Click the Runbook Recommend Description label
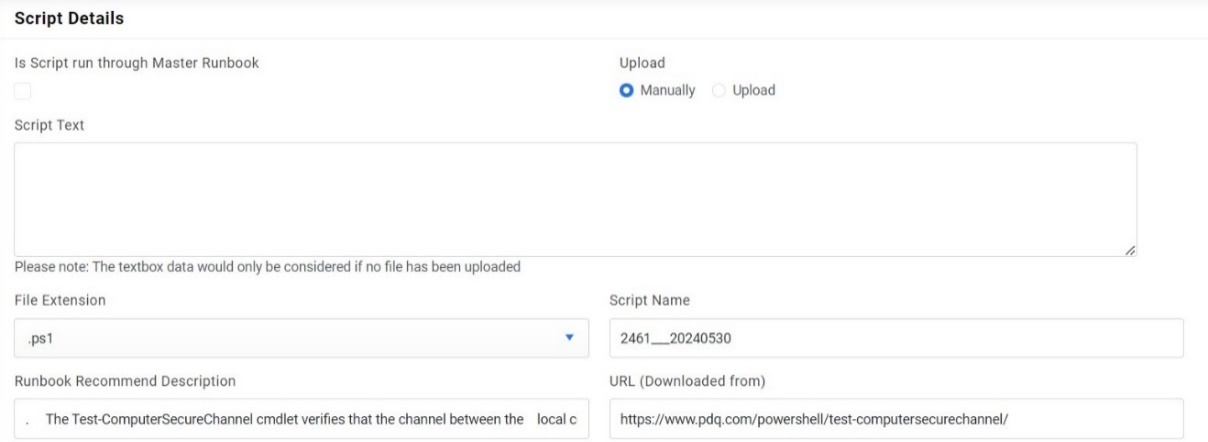The height and width of the screenshot is (442, 1208). [x=125, y=380]
